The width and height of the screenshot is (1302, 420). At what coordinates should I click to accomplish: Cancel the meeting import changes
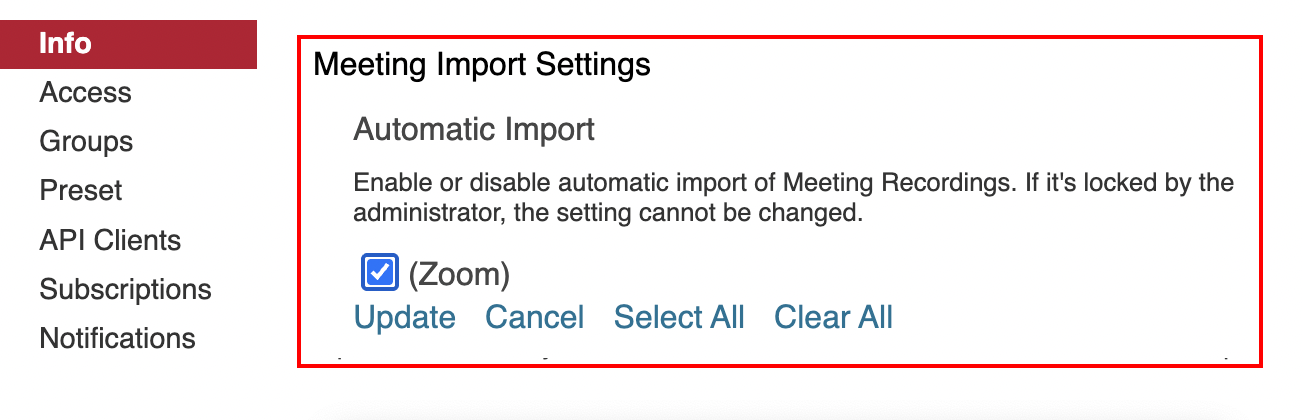click(x=534, y=318)
